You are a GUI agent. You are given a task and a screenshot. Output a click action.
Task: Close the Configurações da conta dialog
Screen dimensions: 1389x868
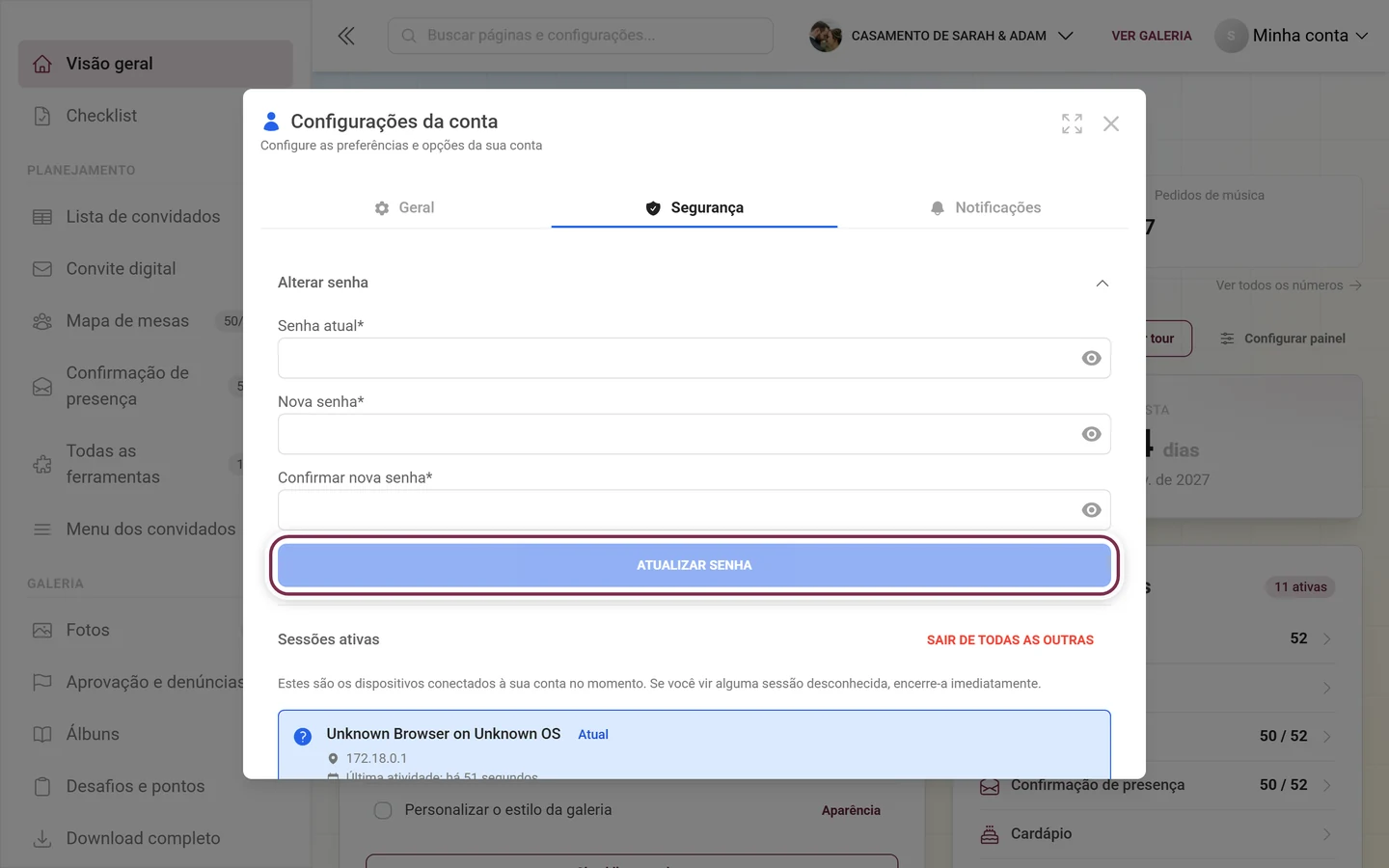(x=1111, y=123)
